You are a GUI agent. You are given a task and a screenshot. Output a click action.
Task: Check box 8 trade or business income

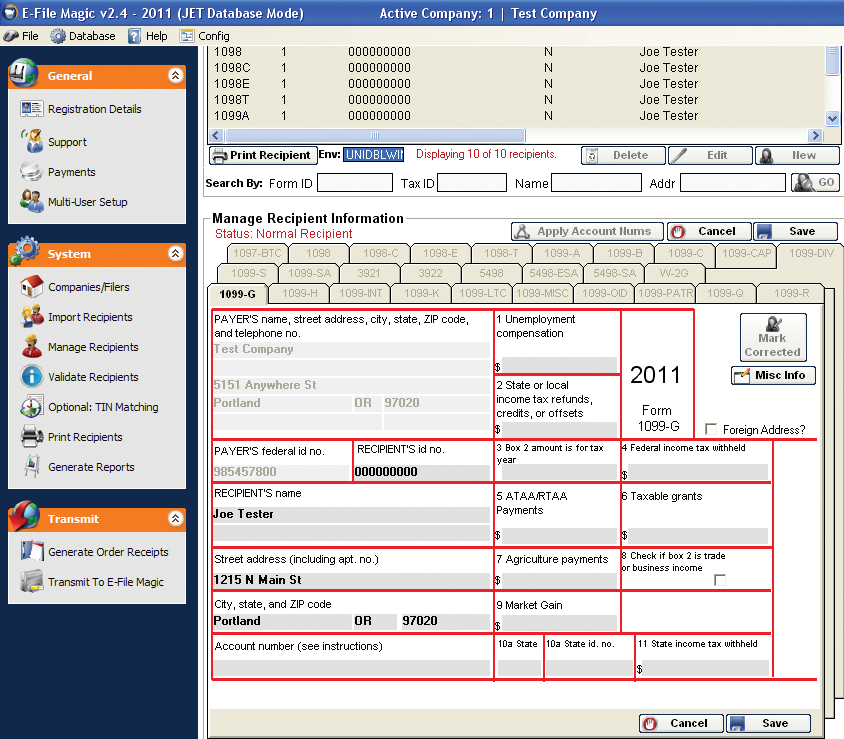click(x=719, y=579)
